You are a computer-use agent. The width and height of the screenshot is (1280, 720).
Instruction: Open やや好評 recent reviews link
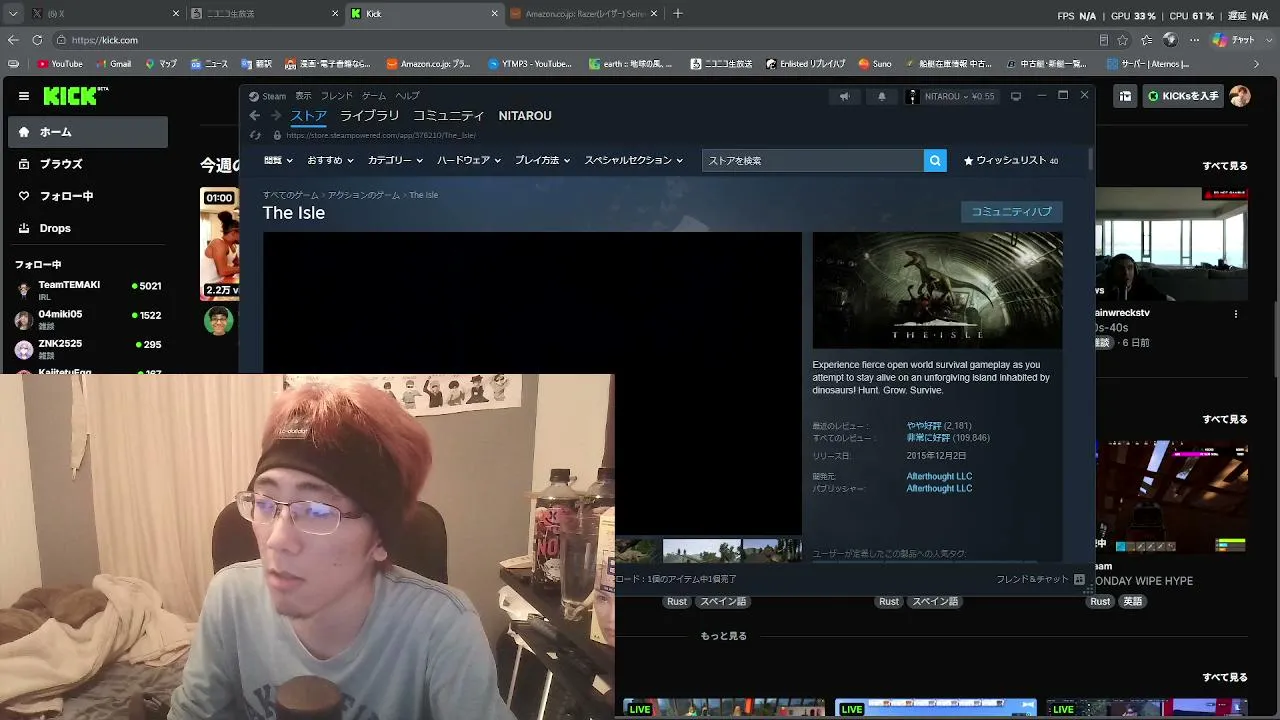tap(924, 426)
